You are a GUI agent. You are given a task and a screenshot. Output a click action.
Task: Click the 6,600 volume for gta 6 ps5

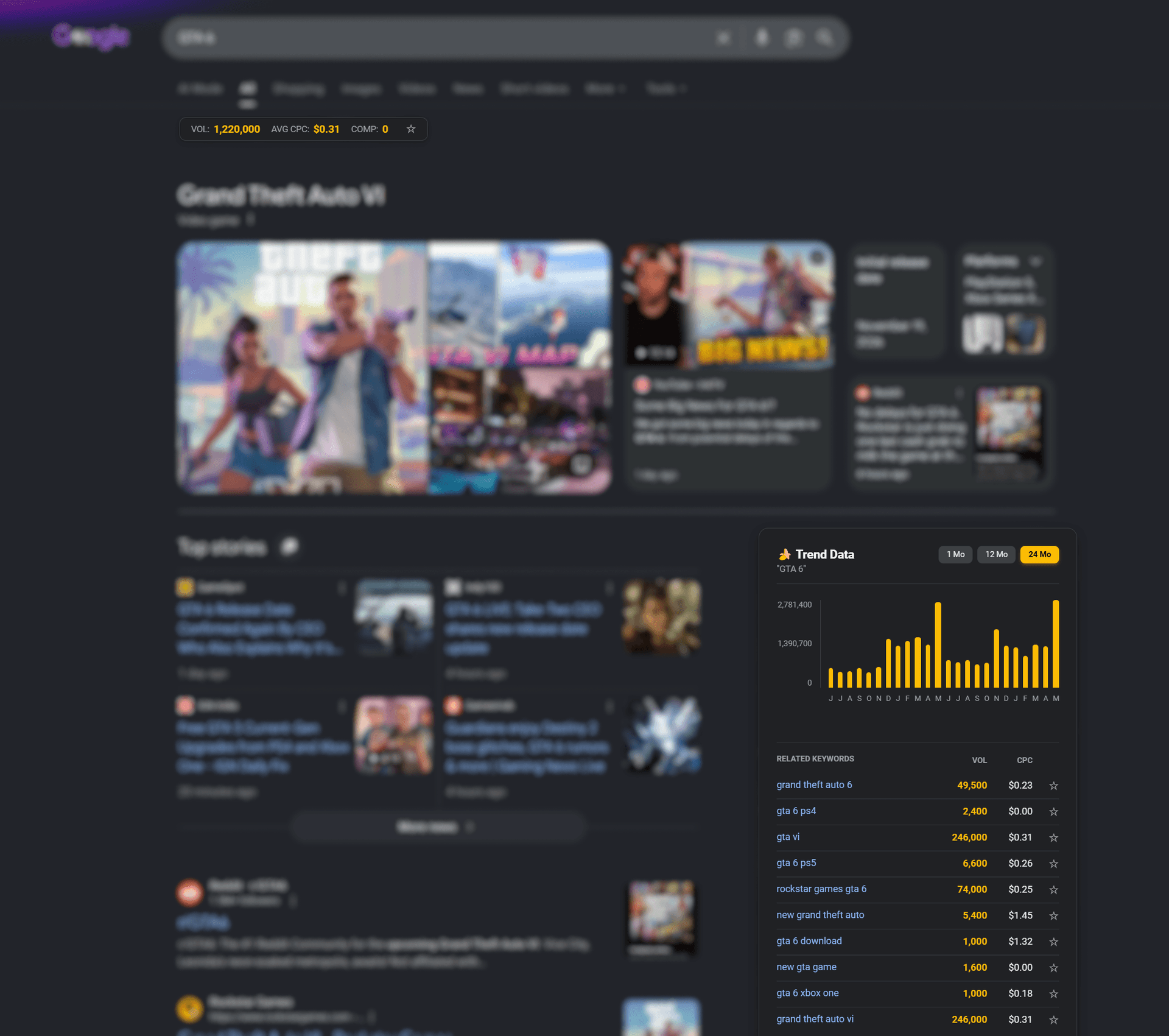pyautogui.click(x=975, y=864)
